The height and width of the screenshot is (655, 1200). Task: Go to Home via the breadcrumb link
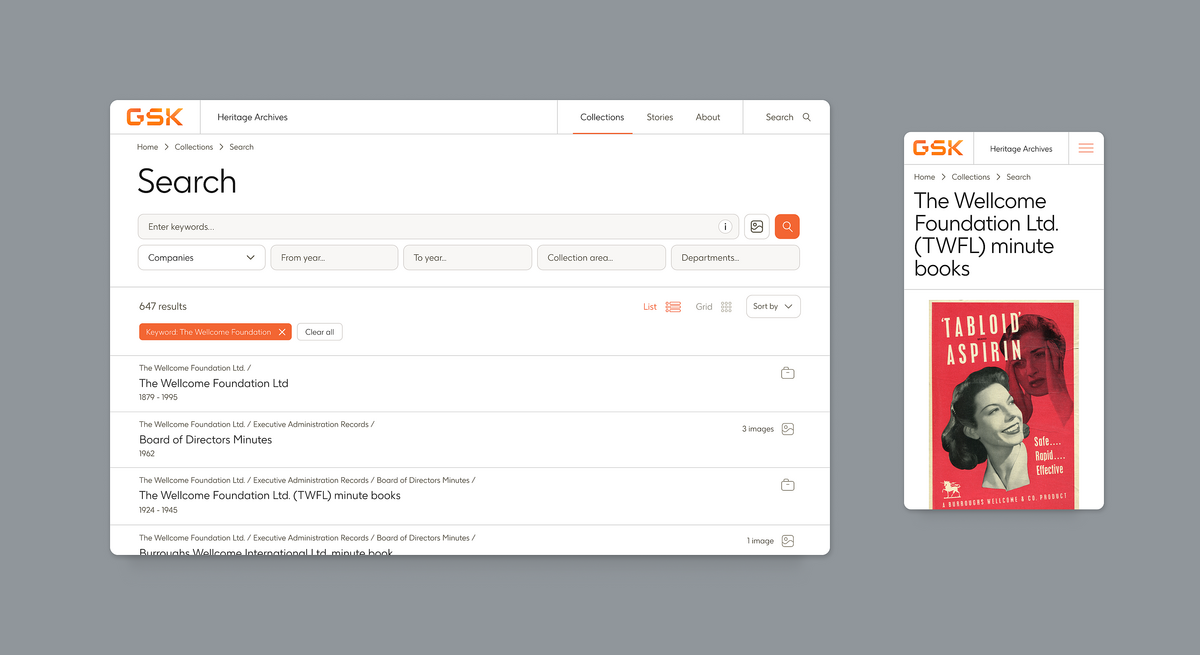(x=147, y=146)
